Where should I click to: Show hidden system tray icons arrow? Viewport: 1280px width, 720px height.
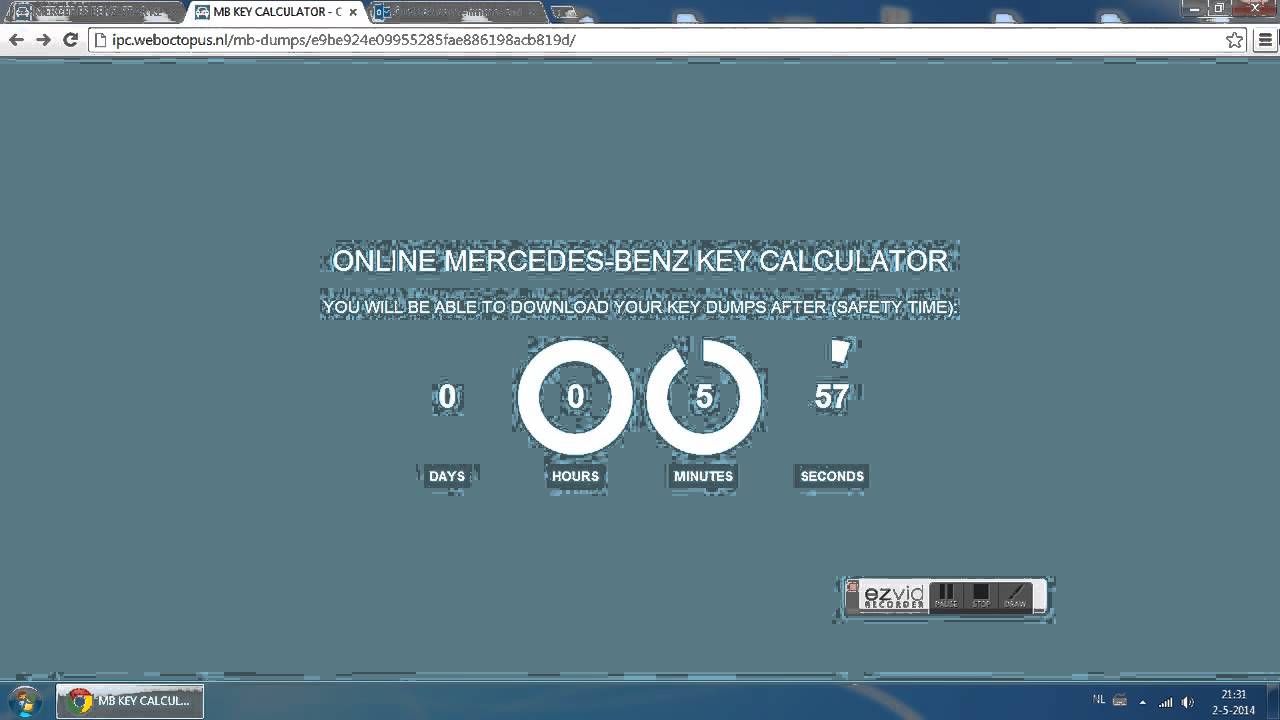point(1143,702)
